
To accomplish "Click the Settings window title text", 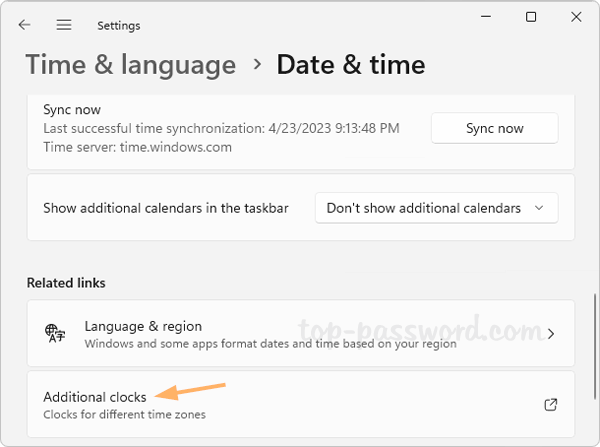I will 119,25.
